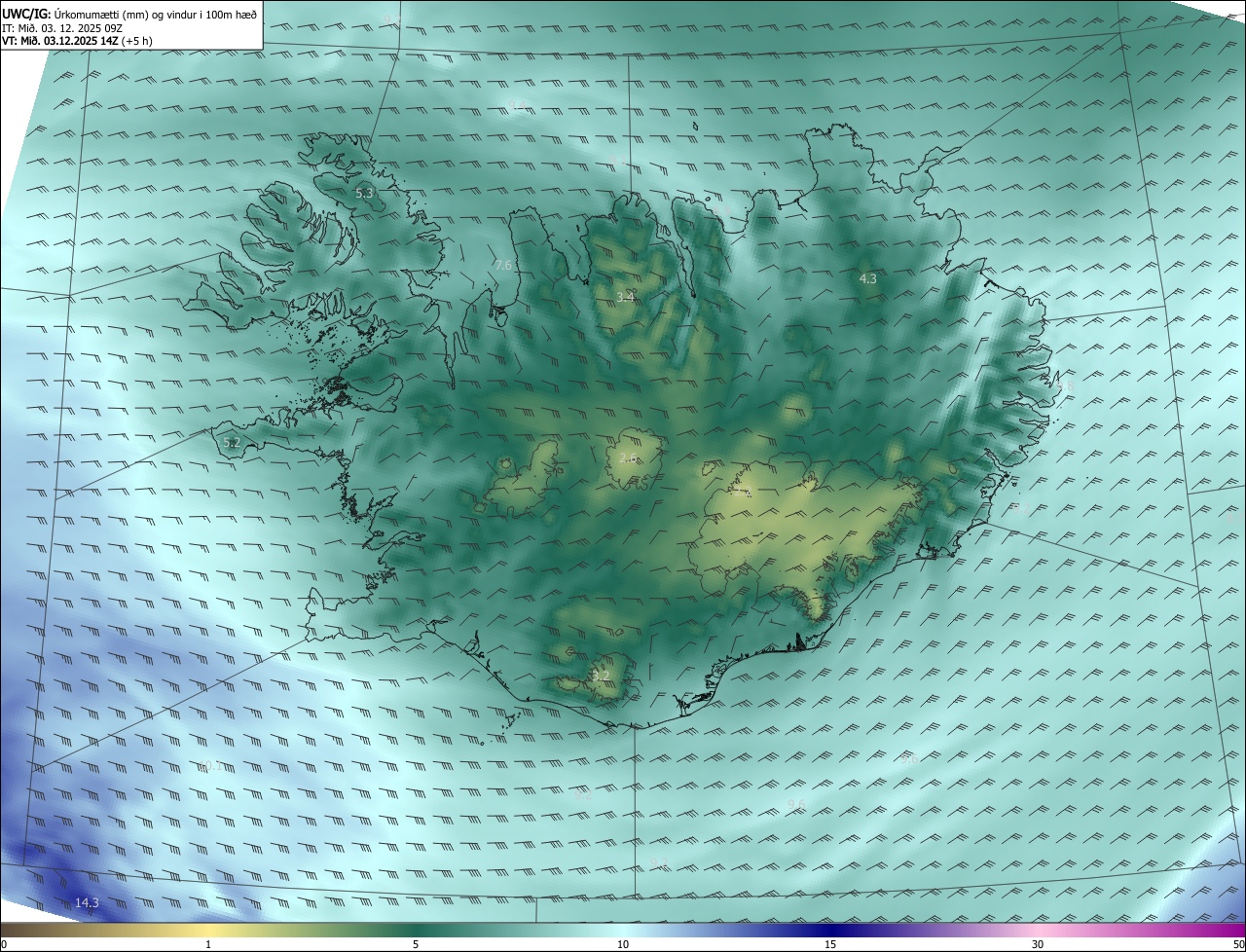This screenshot has height=952, width=1246.
Task: Click the 15 tick label on the color scale
Action: pyautogui.click(x=830, y=944)
